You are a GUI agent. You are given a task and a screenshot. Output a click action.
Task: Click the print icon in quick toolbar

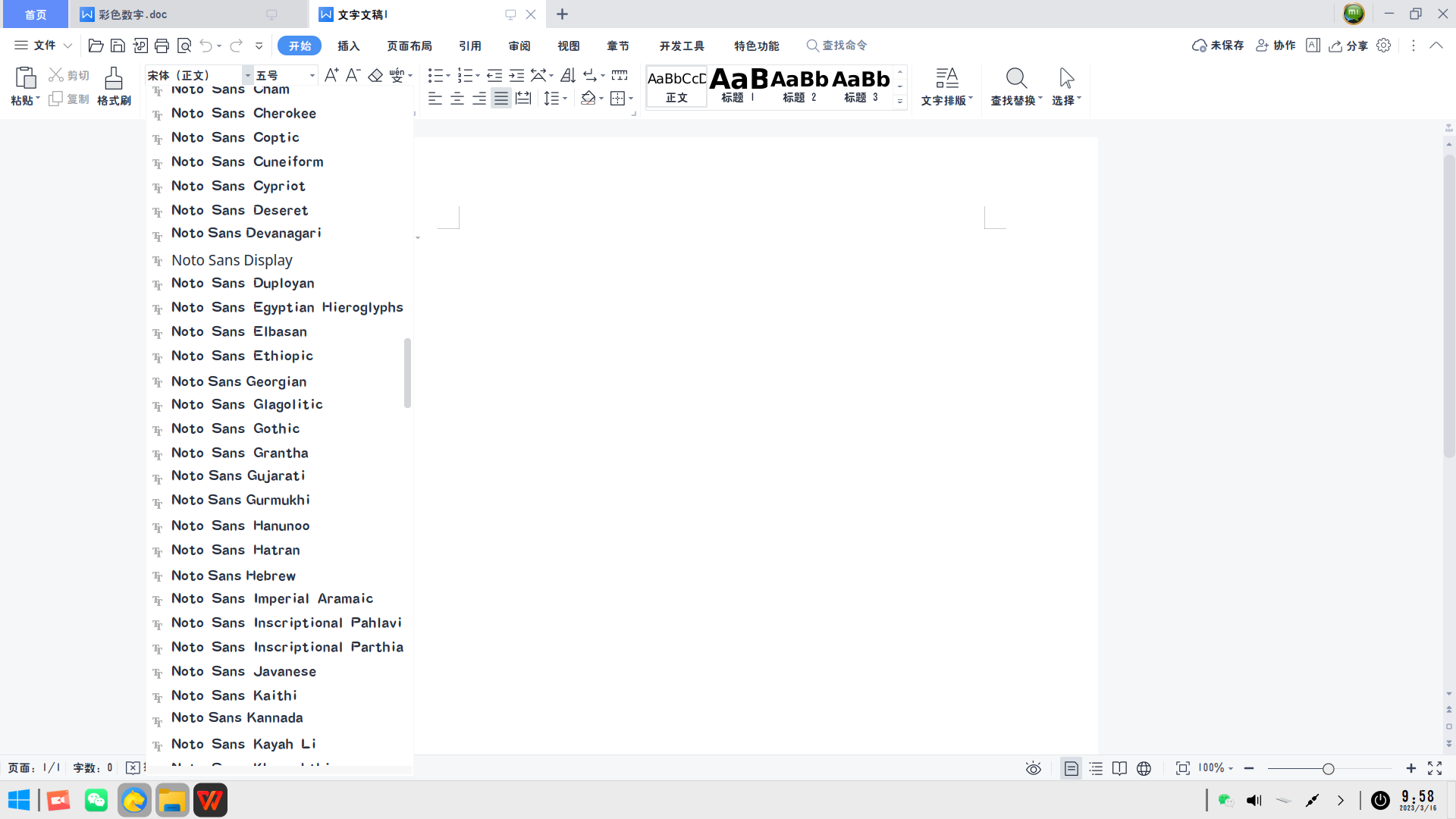click(162, 45)
